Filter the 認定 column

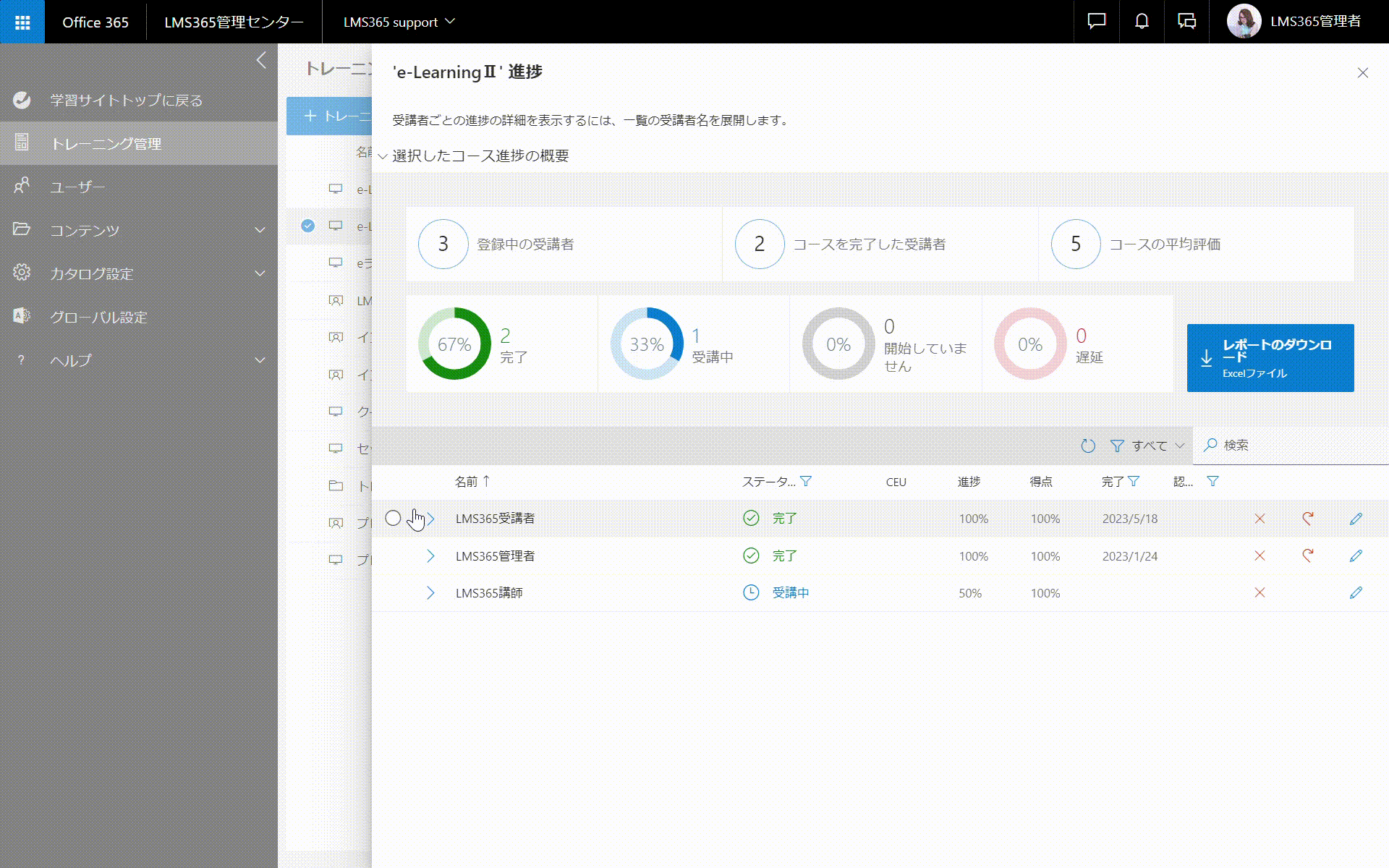click(x=1212, y=482)
